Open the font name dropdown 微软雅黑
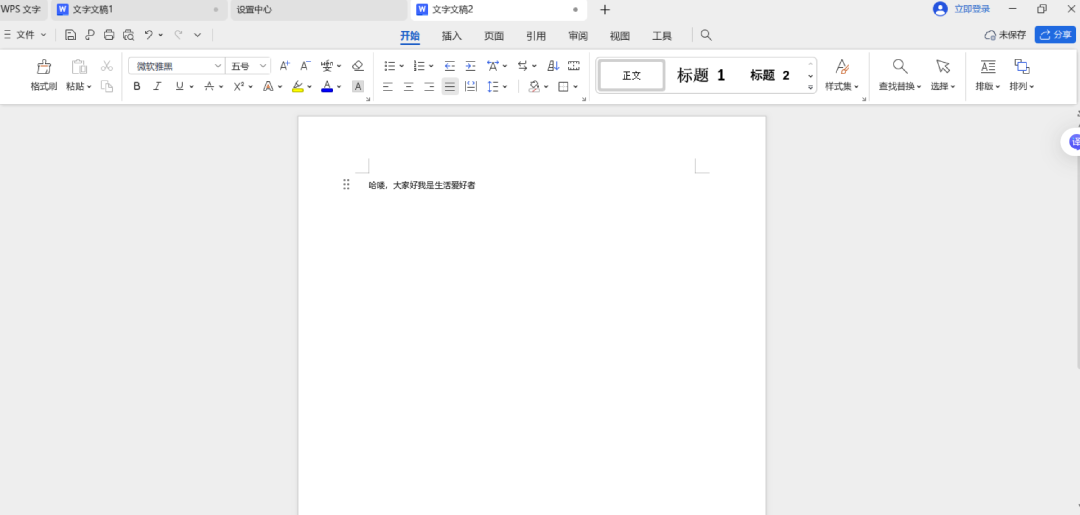This screenshot has height=515, width=1080. tap(218, 66)
